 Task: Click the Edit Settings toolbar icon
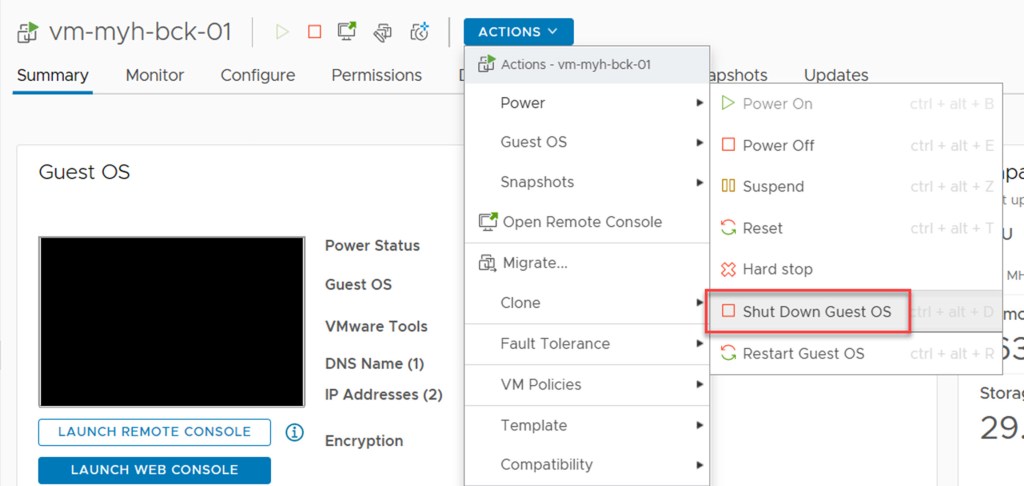pos(383,32)
